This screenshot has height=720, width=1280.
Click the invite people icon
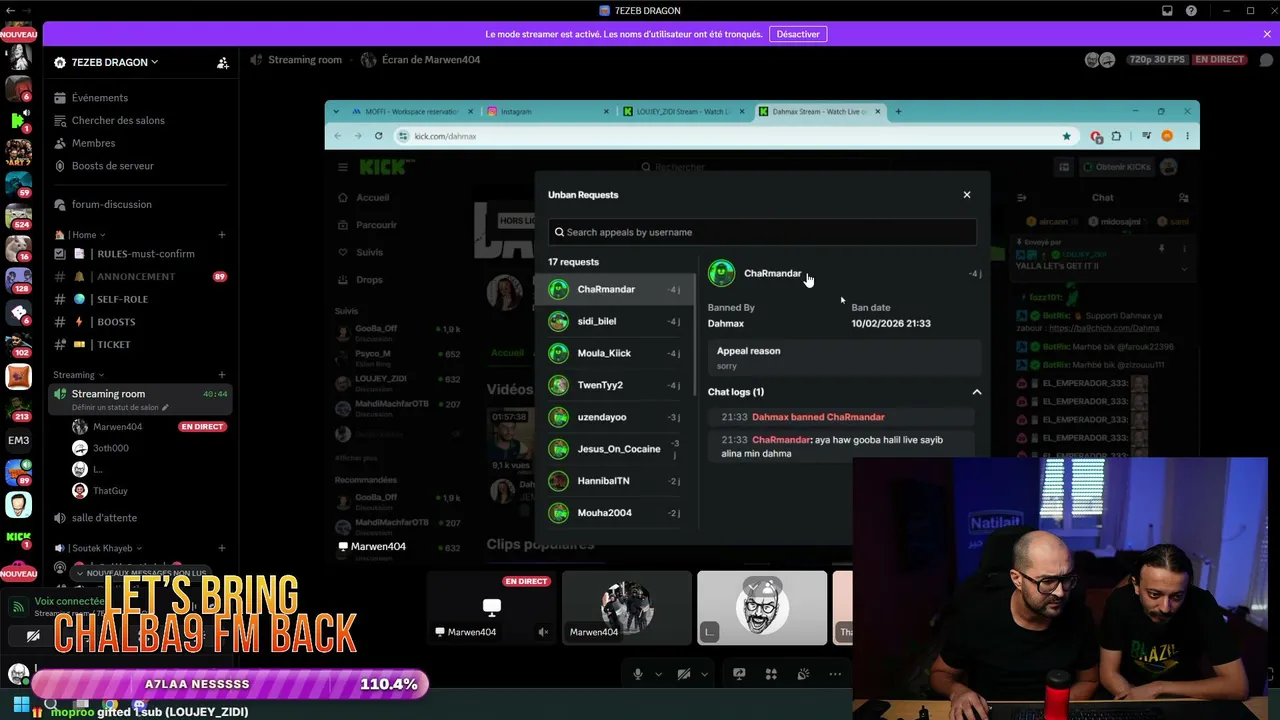(222, 62)
